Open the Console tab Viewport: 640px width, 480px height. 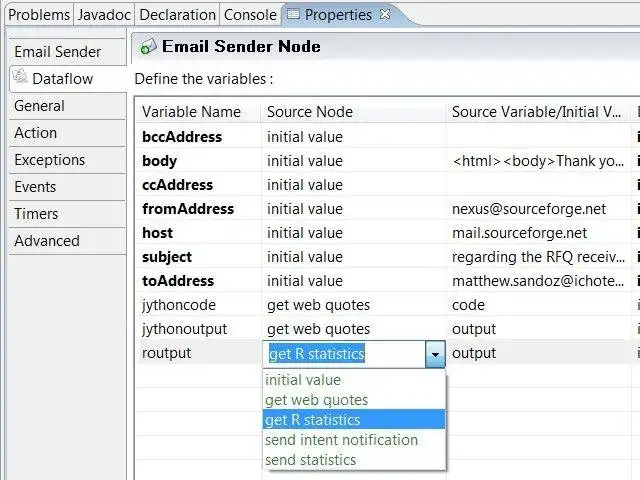tap(250, 15)
